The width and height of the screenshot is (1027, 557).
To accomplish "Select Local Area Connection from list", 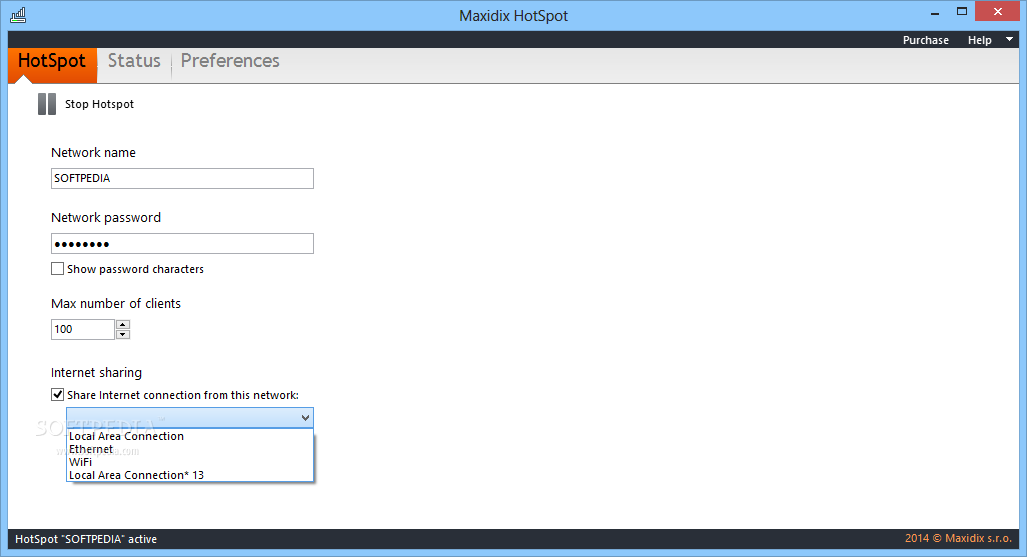I will [190, 436].
